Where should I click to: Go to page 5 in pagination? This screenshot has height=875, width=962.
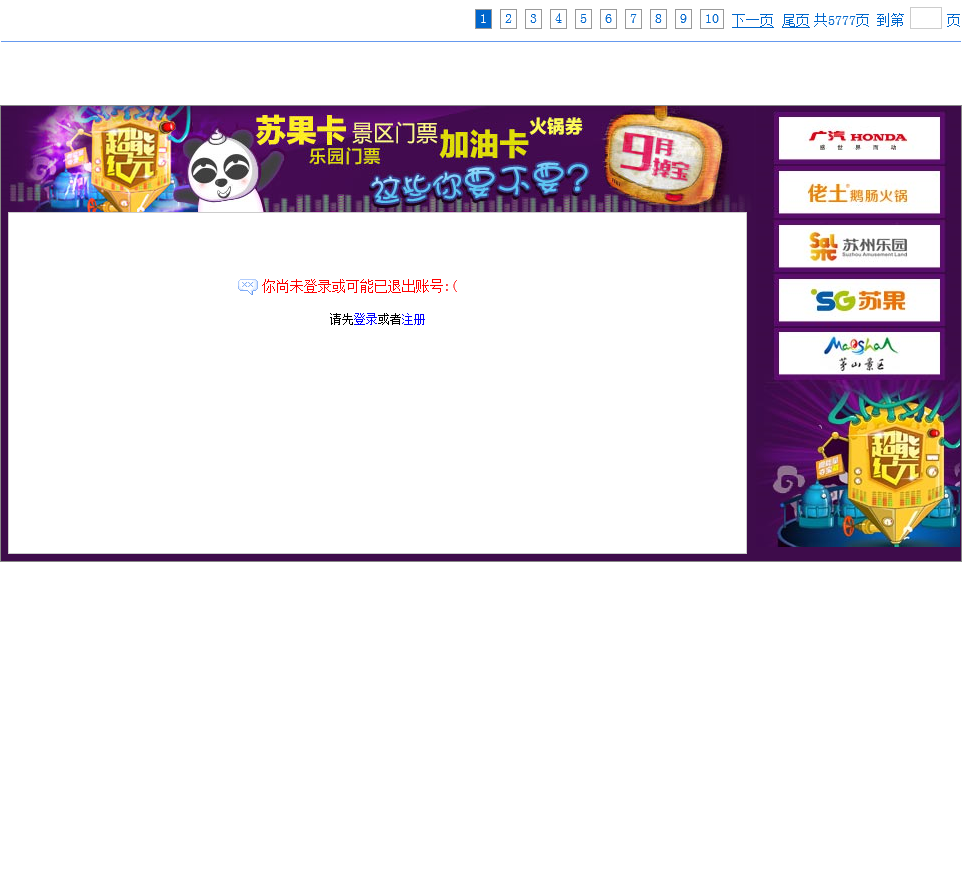tap(583, 19)
